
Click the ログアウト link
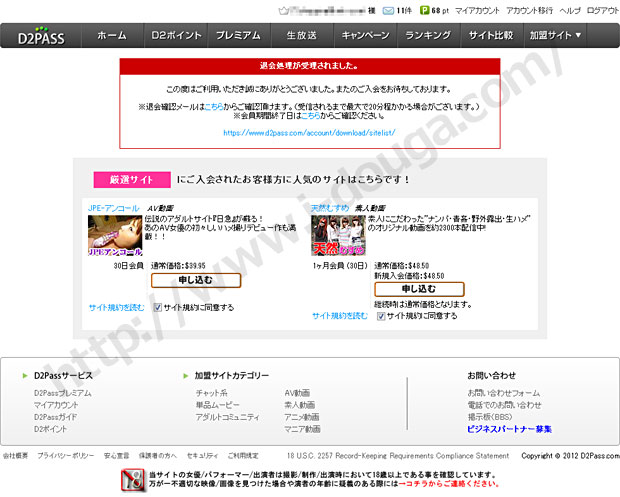click(602, 10)
